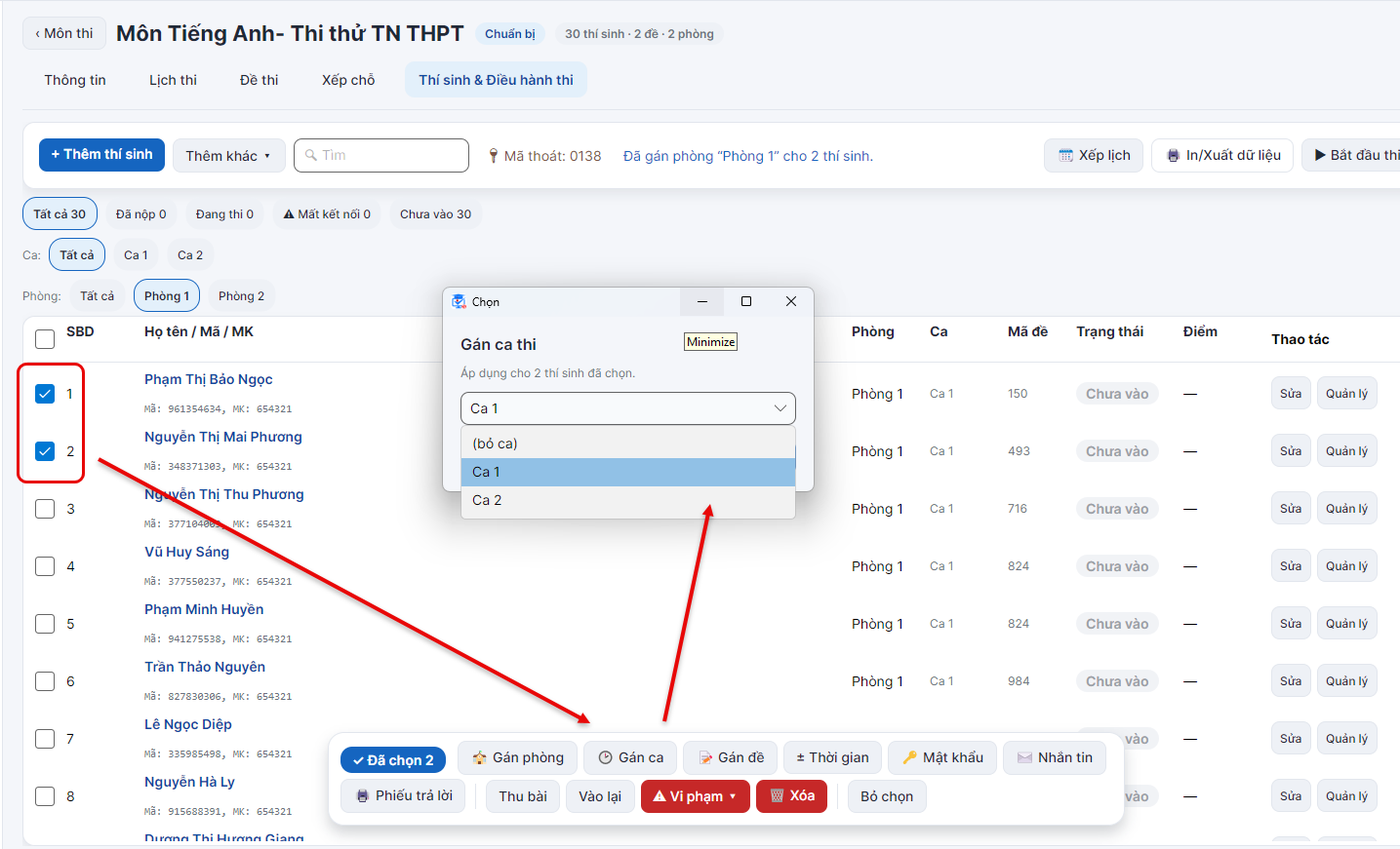The height and width of the screenshot is (849, 1400).
Task: Toggle the select-all checkbox in table header
Action: click(x=45, y=339)
